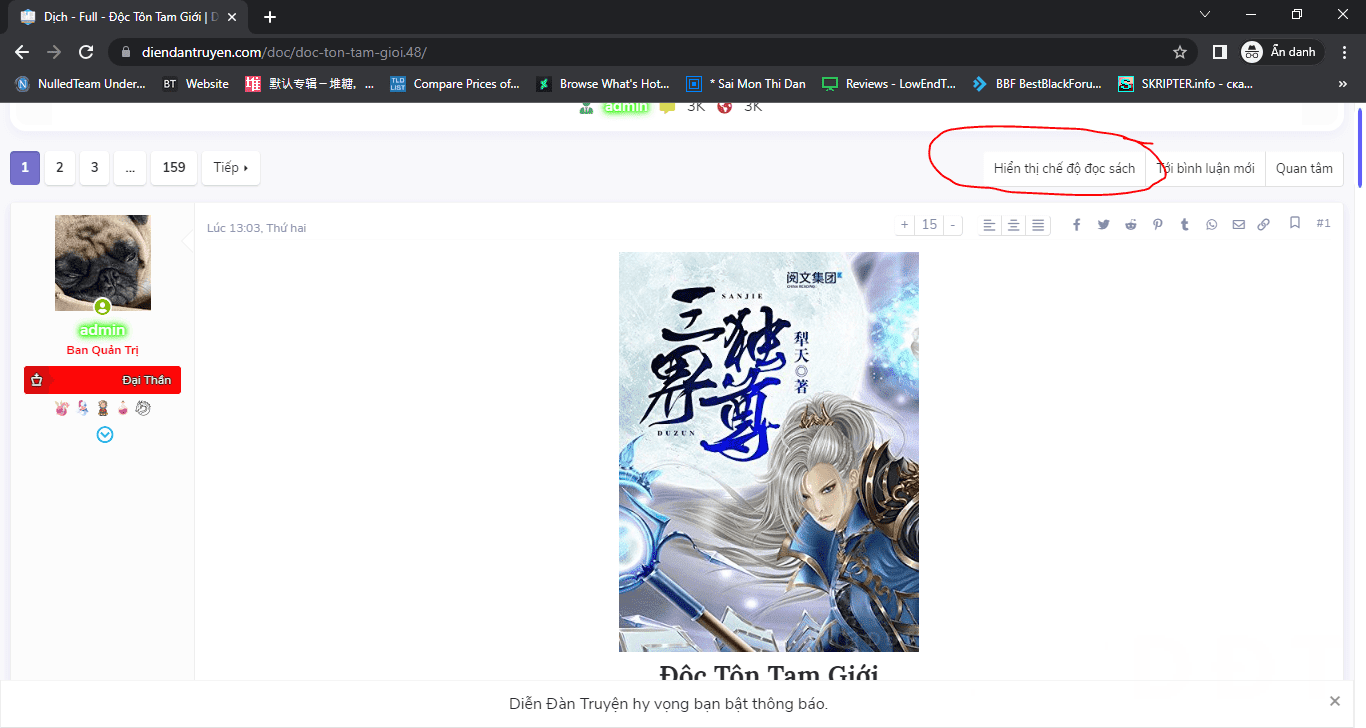Decrease font size with minus button
Image resolution: width=1366 pixels, height=728 pixels.
point(953,225)
